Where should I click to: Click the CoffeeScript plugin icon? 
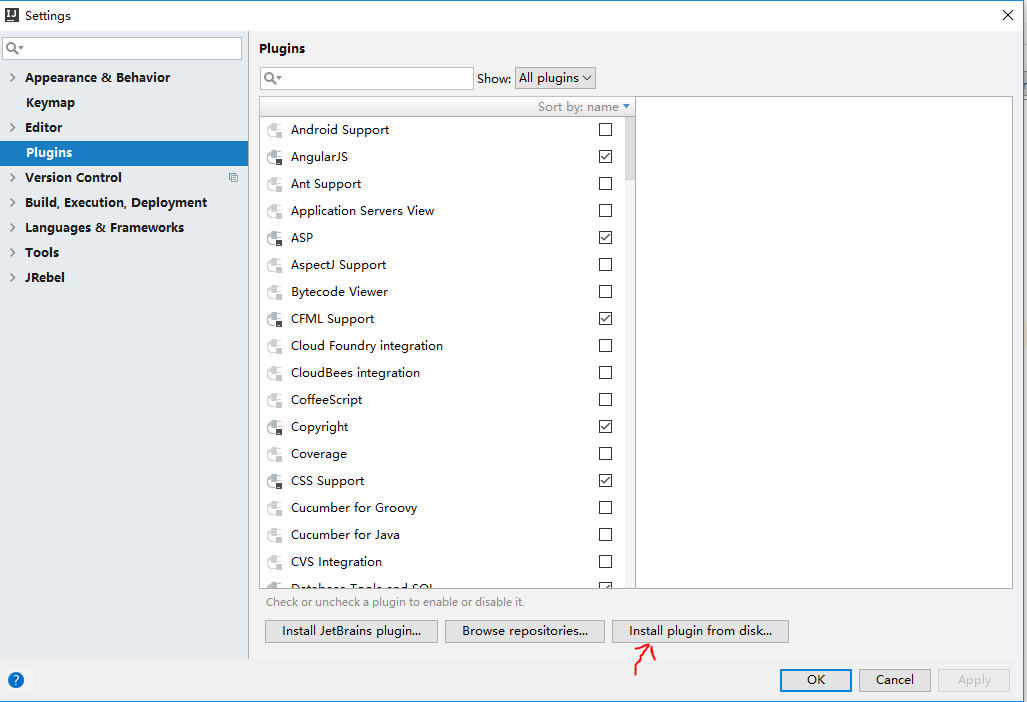pyautogui.click(x=274, y=400)
